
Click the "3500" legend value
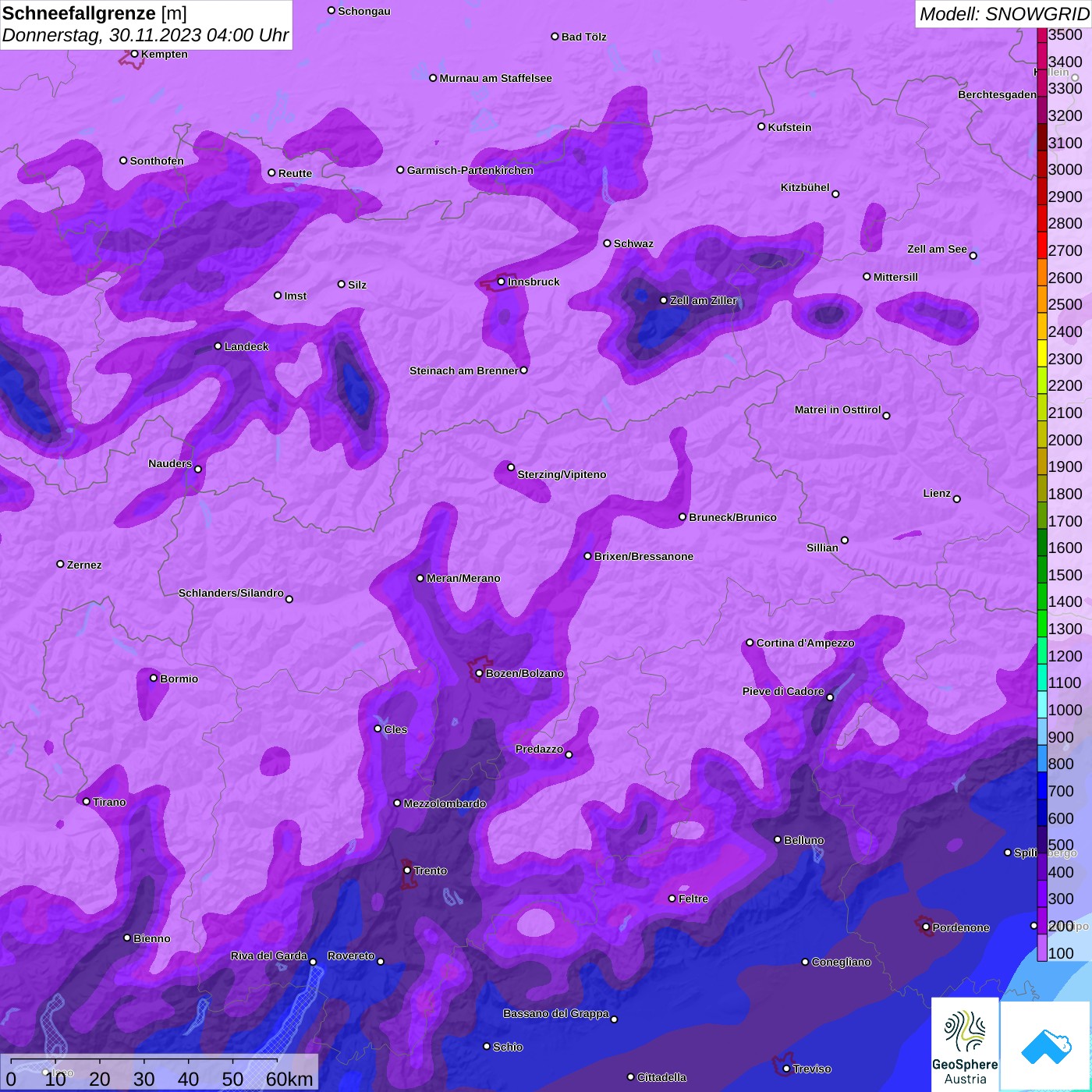click(x=1065, y=34)
